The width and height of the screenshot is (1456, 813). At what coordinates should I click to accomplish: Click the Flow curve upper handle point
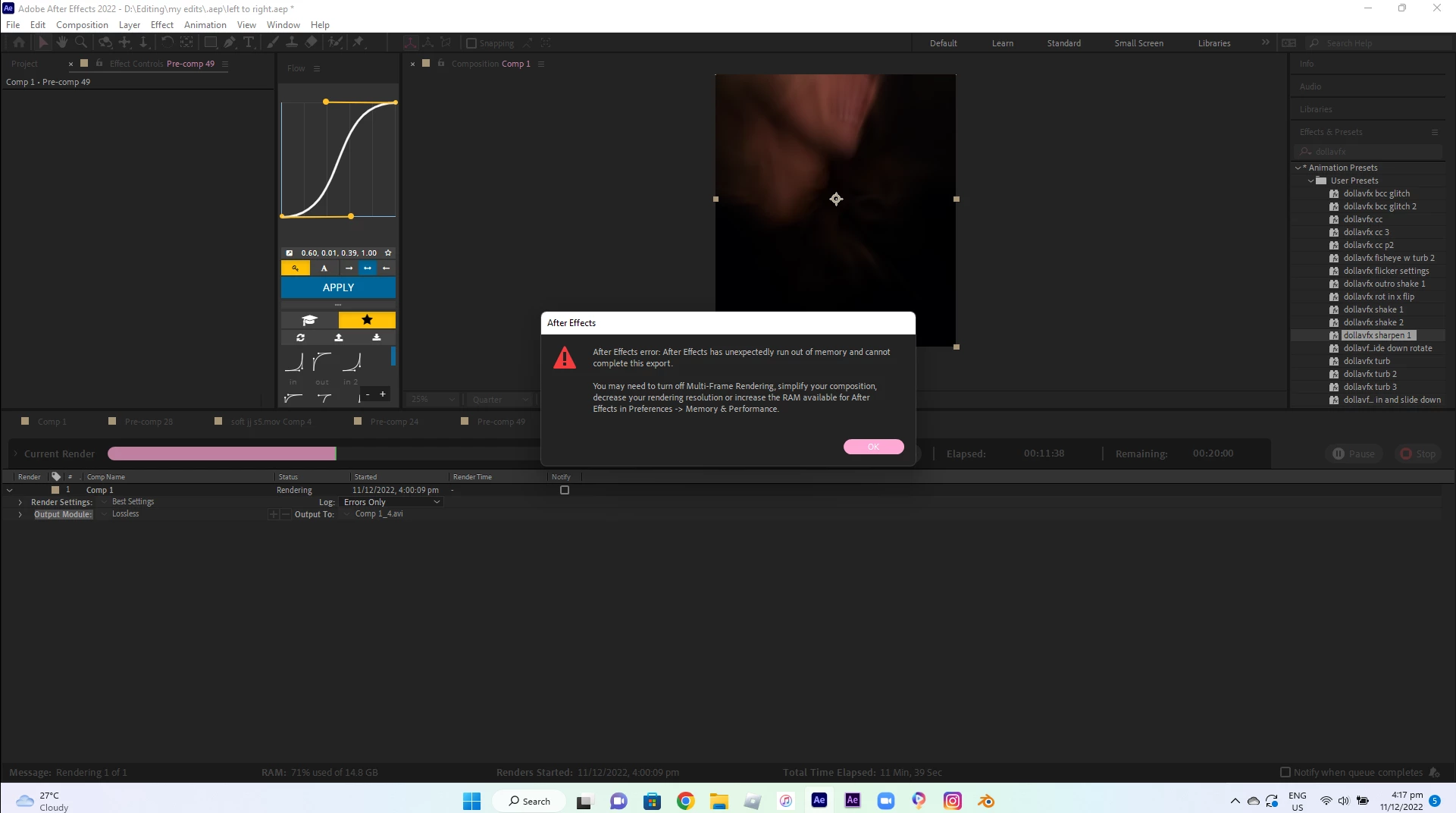click(x=326, y=102)
